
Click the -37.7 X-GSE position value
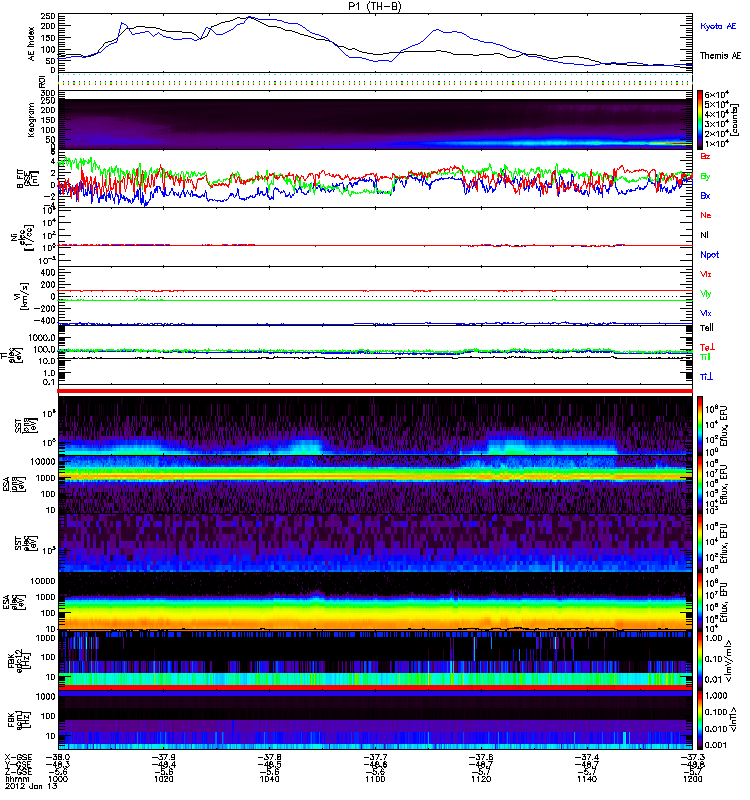click(375, 758)
